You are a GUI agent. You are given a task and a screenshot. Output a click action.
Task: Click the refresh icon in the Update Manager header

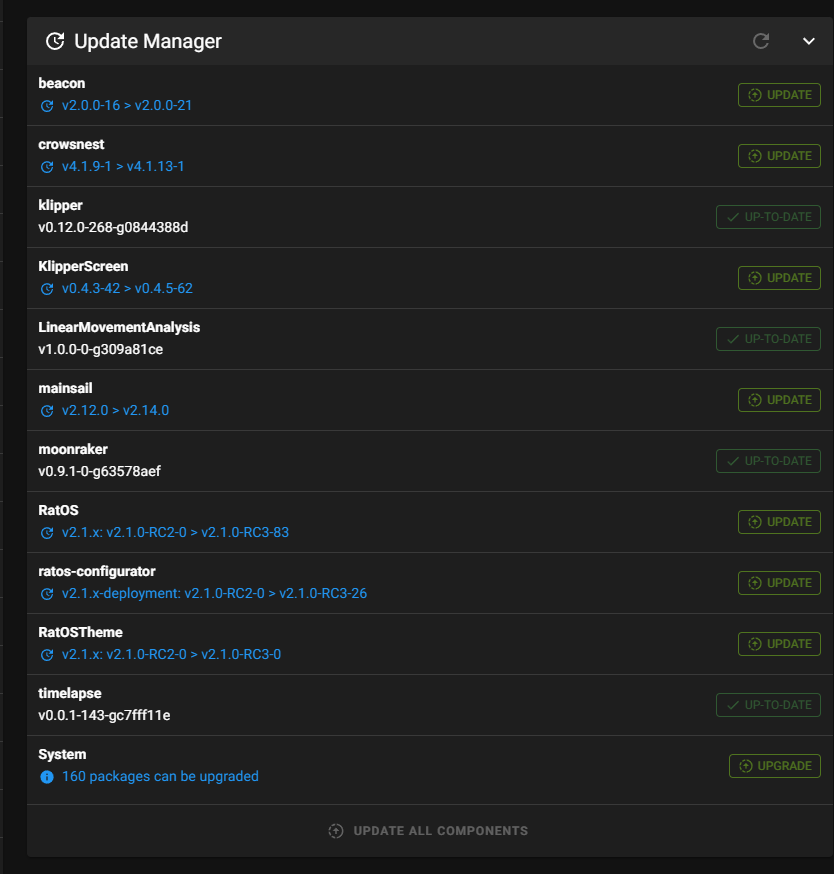(x=761, y=41)
